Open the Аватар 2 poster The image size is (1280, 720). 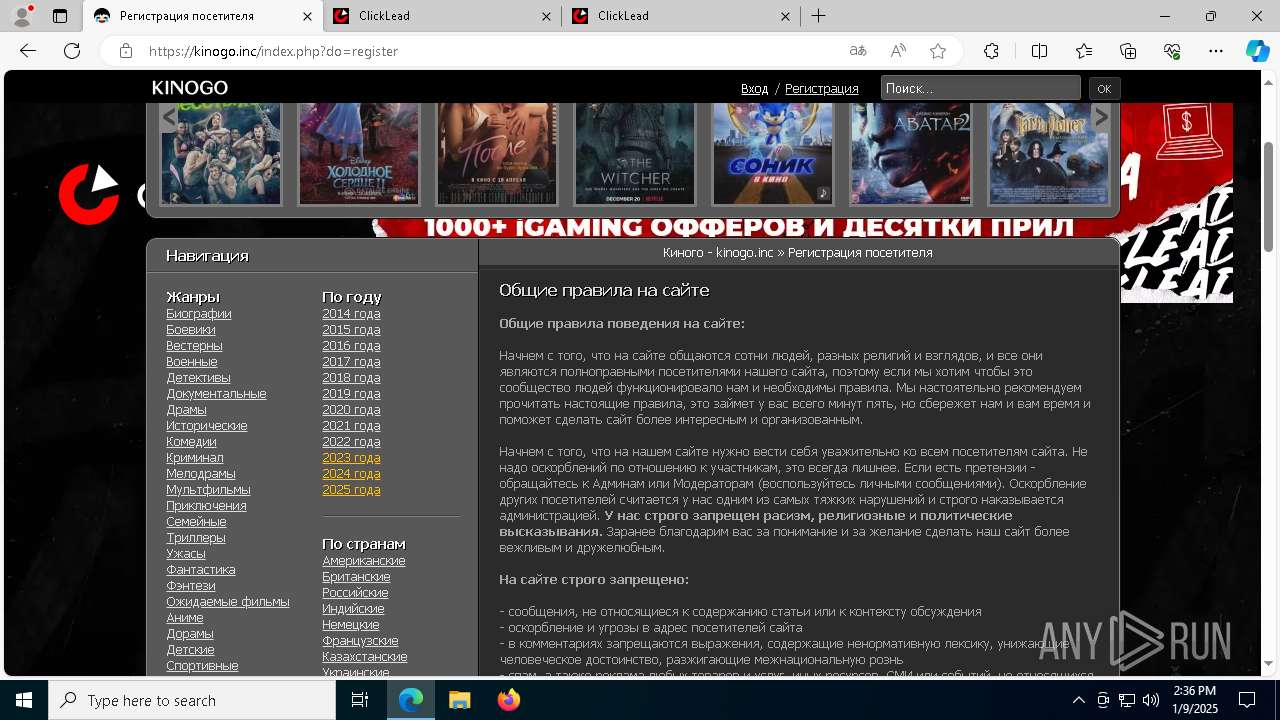911,153
